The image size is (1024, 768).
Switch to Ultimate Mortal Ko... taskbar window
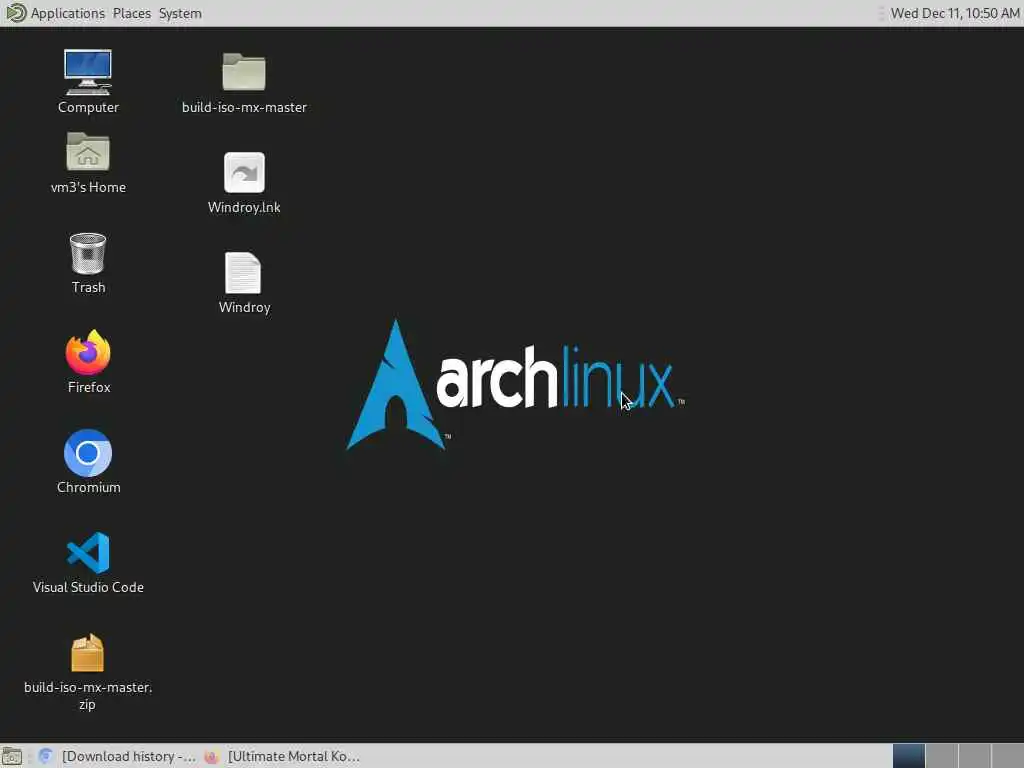282,756
